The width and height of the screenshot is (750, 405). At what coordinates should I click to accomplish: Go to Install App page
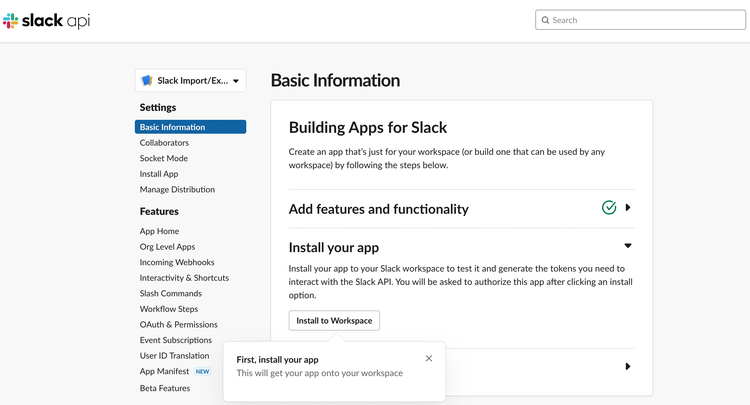coord(159,174)
